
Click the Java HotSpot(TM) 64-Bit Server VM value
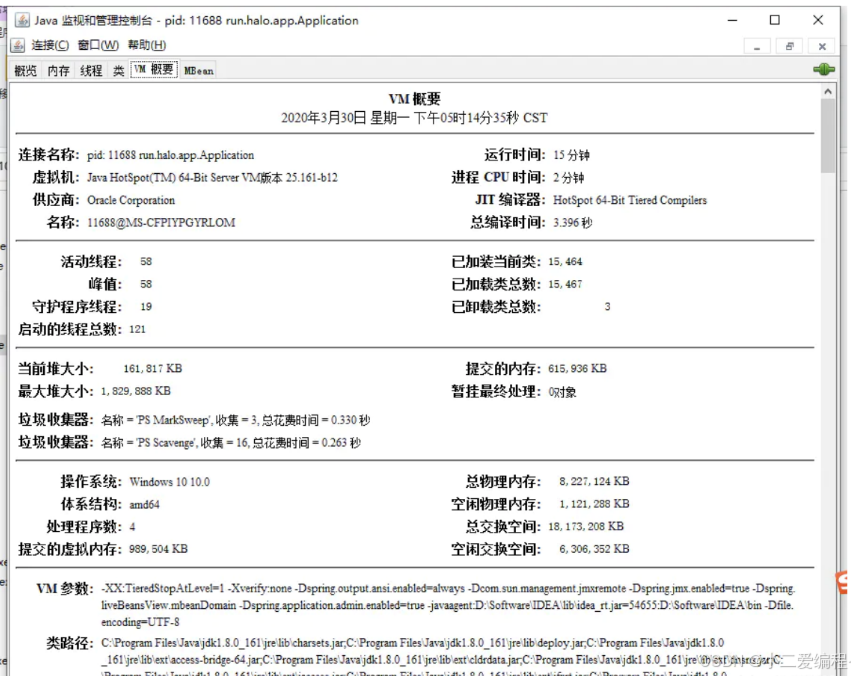tap(212, 178)
